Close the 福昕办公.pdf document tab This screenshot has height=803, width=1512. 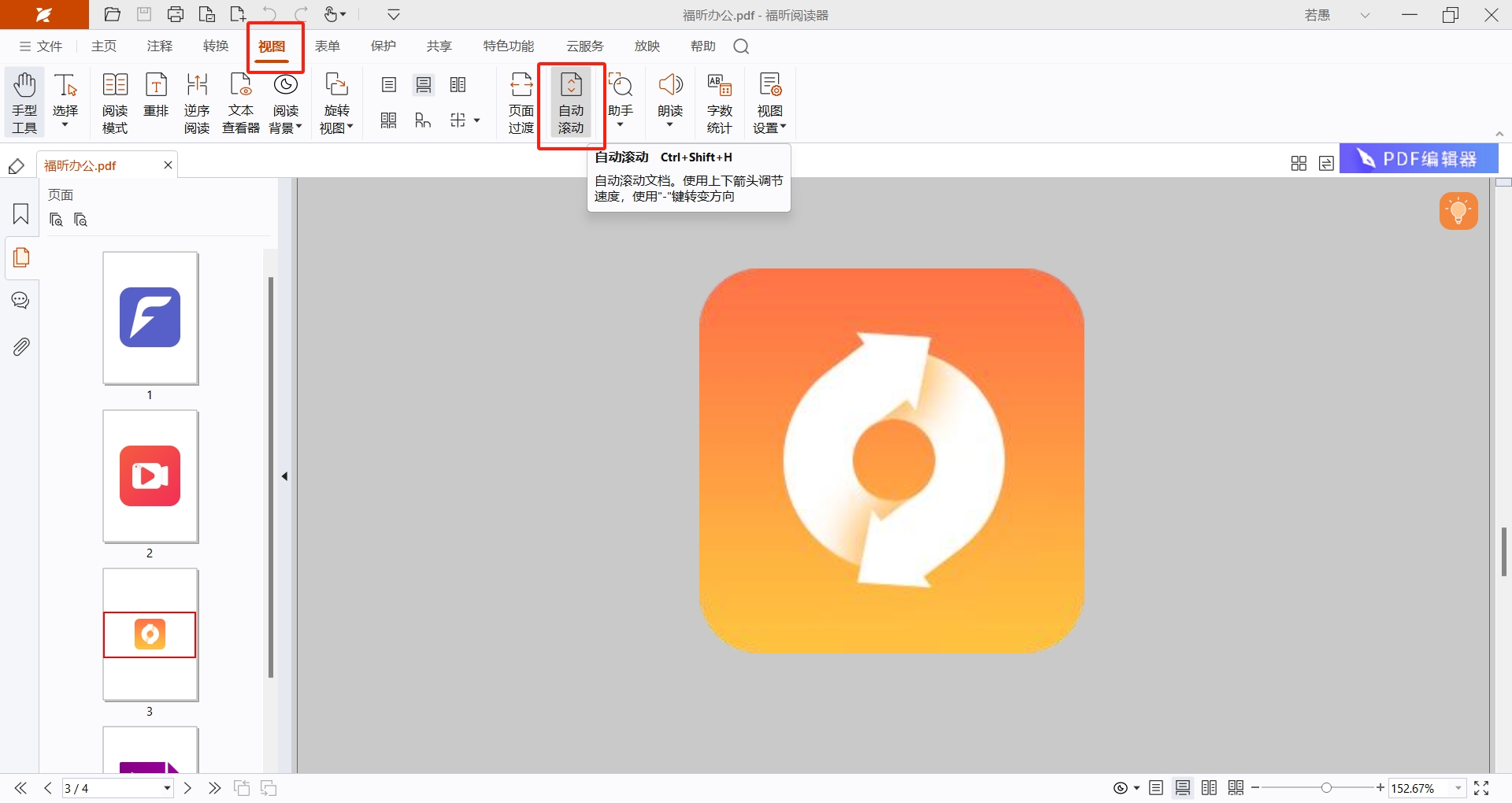[168, 165]
